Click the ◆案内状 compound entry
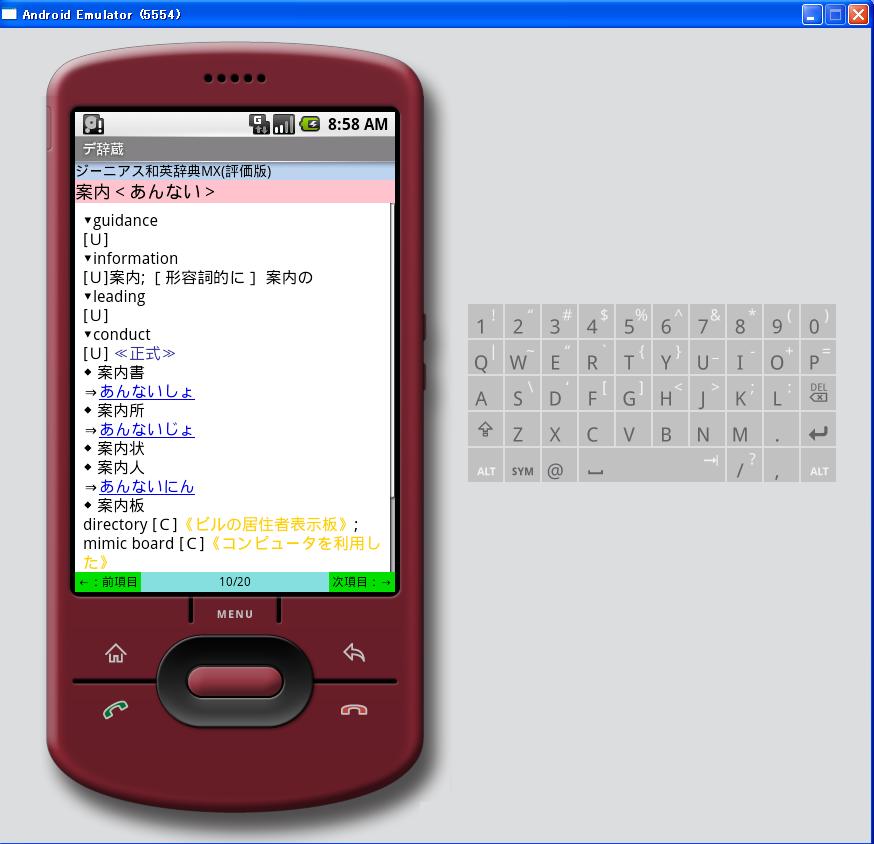Screen dimensions: 874x844 tap(114, 448)
